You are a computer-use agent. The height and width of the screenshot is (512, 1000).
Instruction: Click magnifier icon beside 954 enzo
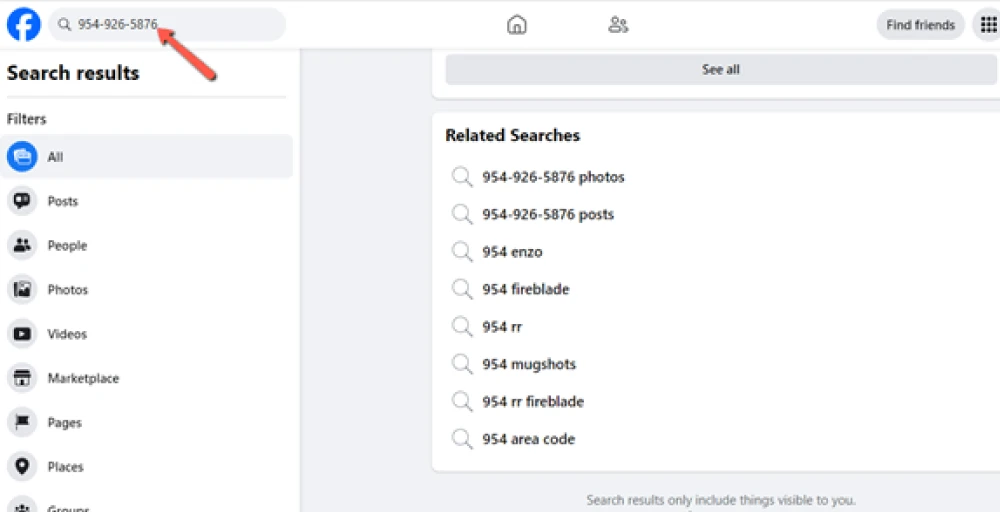[x=462, y=252]
